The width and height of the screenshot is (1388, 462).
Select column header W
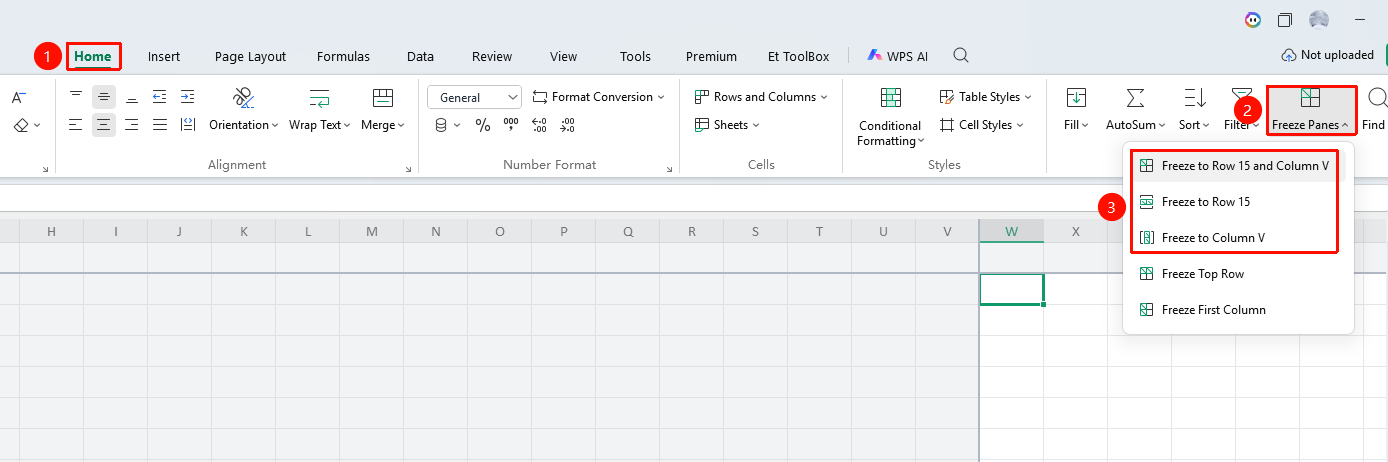[1012, 232]
